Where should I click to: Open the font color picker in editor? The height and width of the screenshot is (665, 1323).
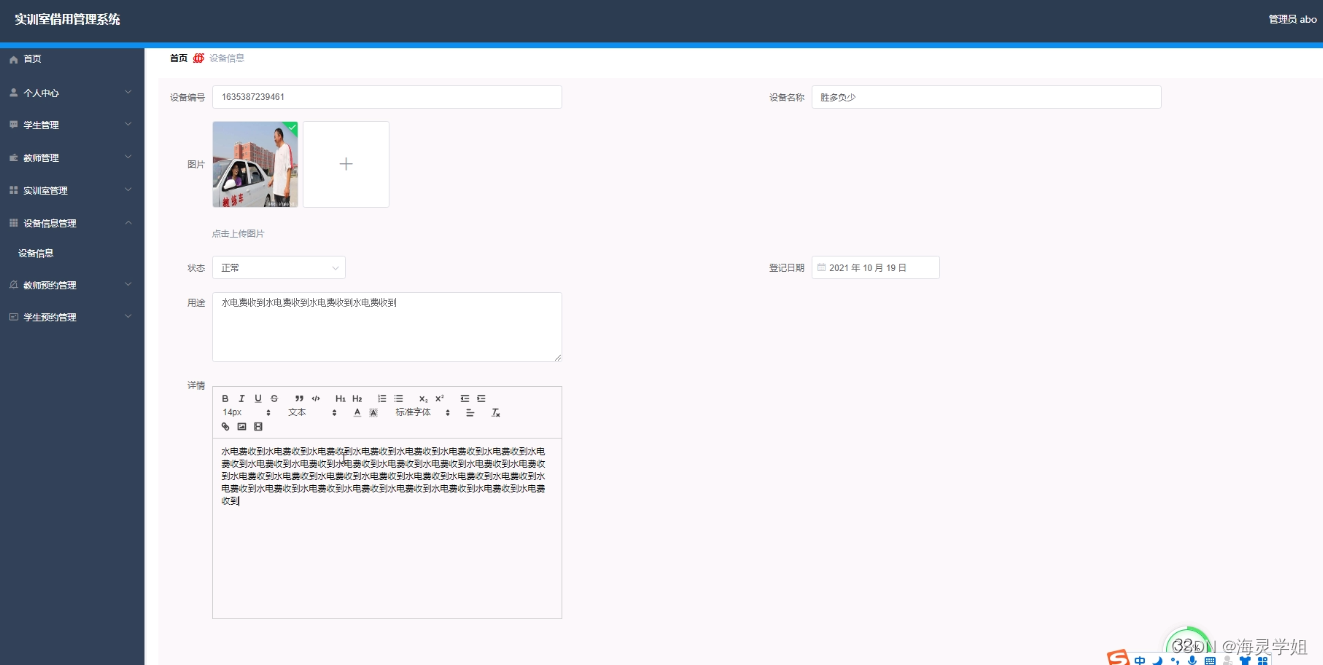[x=357, y=412]
